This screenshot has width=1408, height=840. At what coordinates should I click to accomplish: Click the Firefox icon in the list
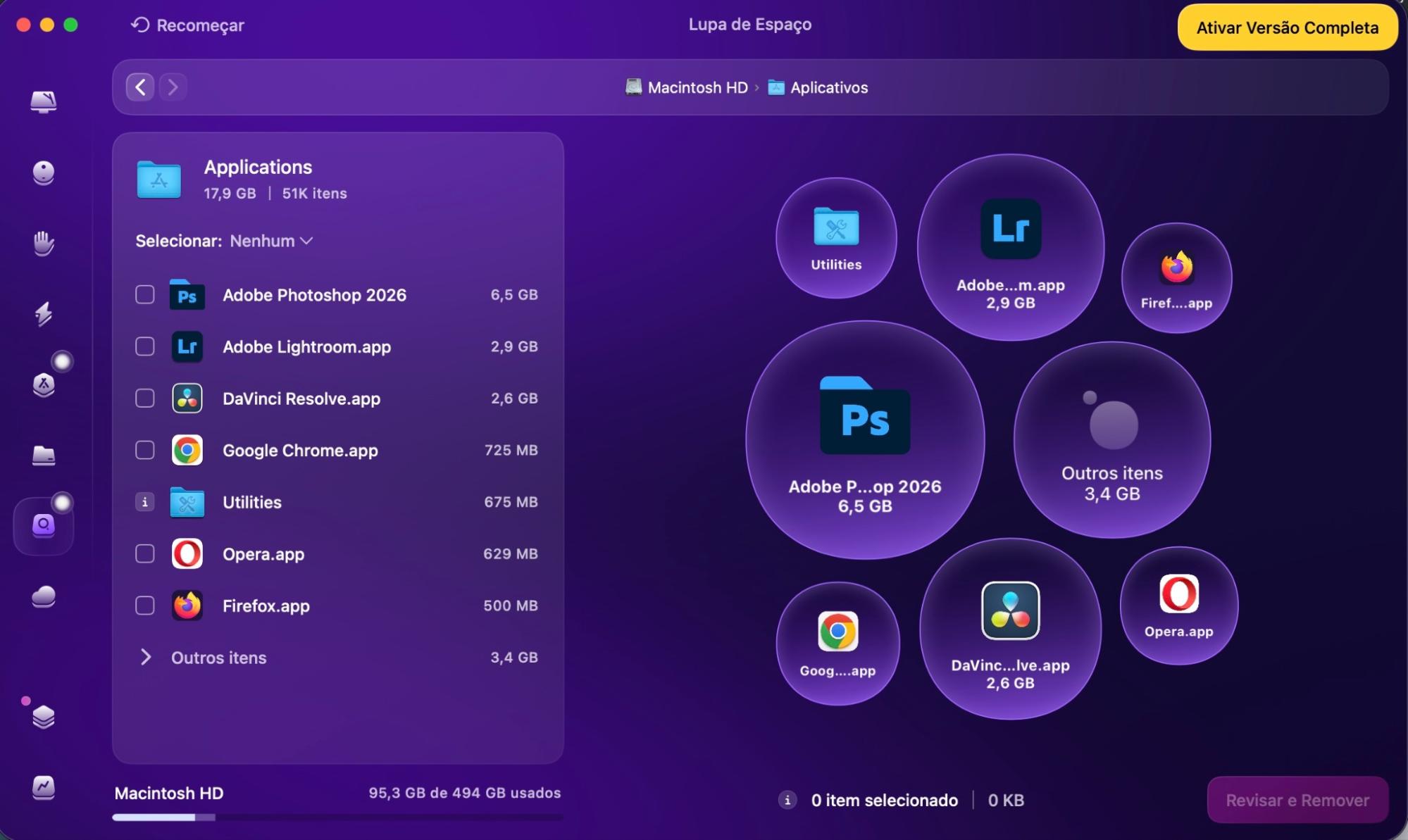pyautogui.click(x=187, y=606)
